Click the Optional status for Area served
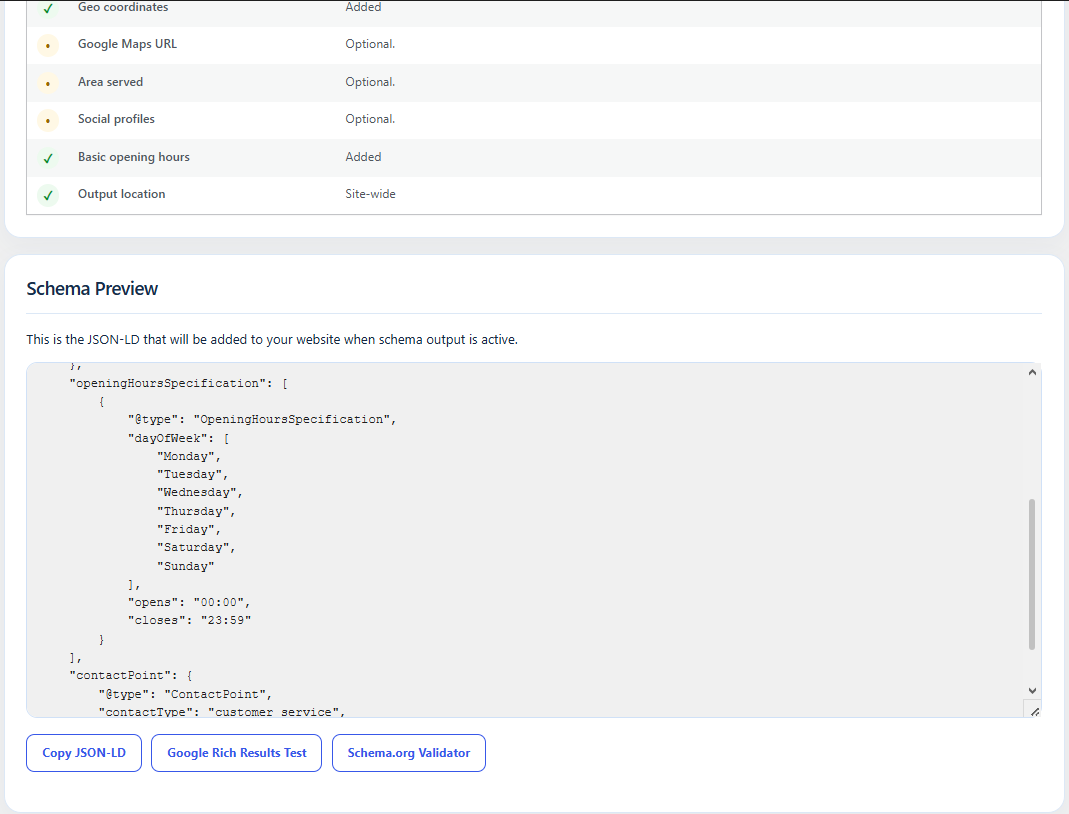Viewport: 1069px width, 814px height. point(370,82)
